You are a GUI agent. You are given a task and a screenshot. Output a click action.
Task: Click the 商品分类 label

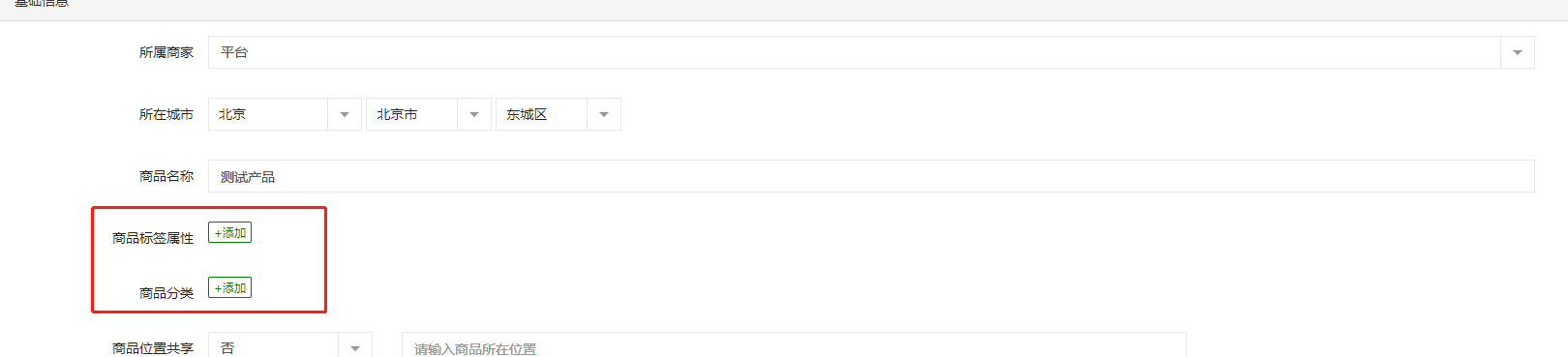pos(166,293)
